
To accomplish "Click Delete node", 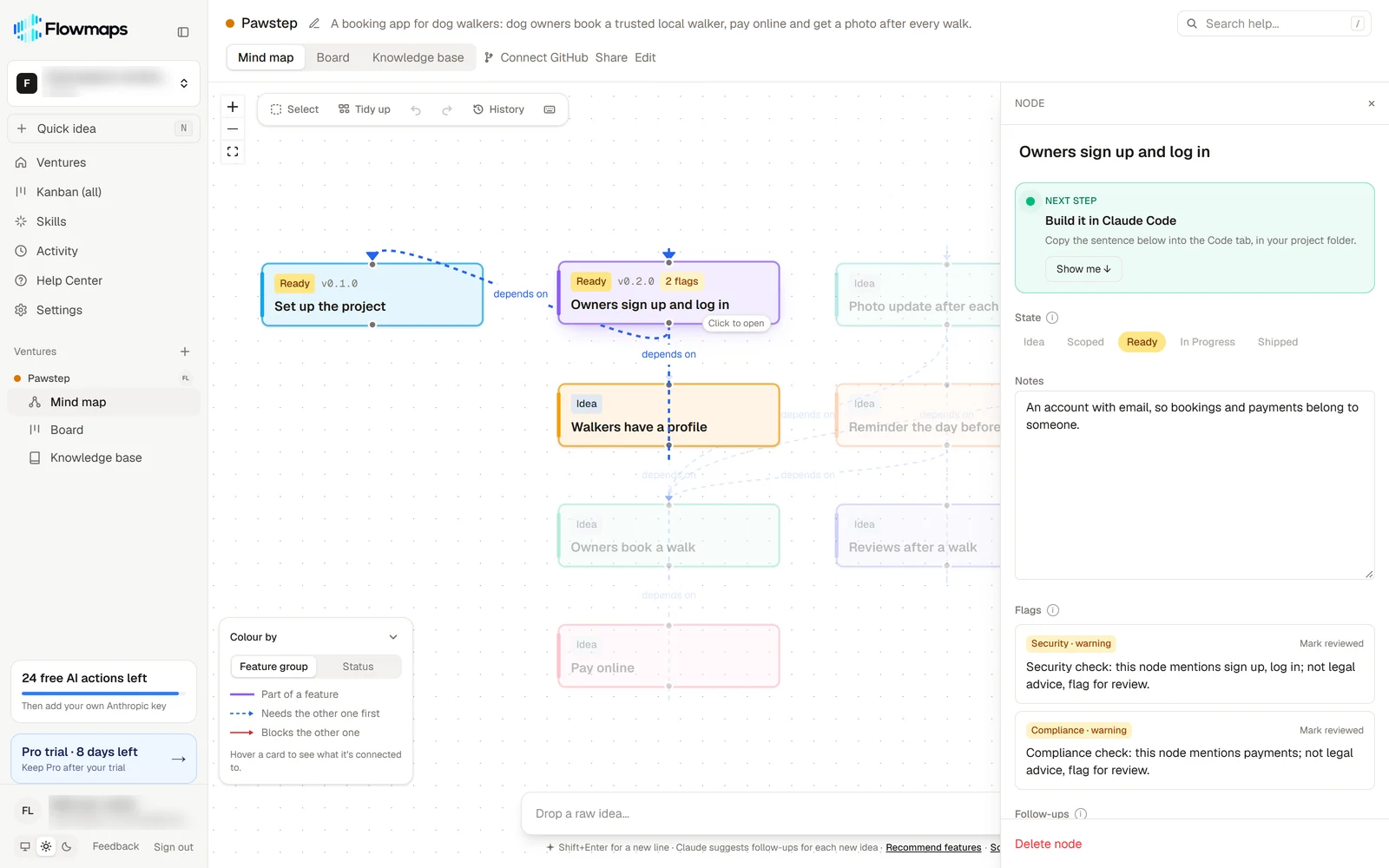I will point(1048,844).
